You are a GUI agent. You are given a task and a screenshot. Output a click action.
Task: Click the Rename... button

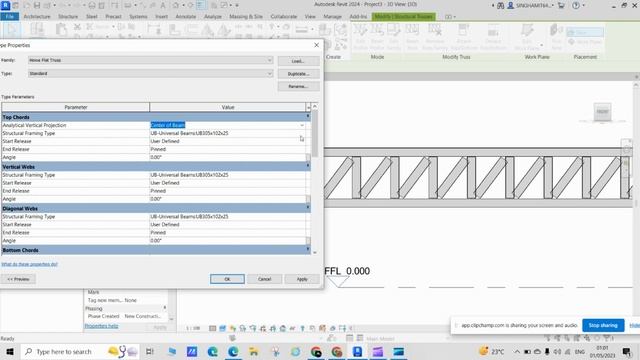pyautogui.click(x=298, y=87)
